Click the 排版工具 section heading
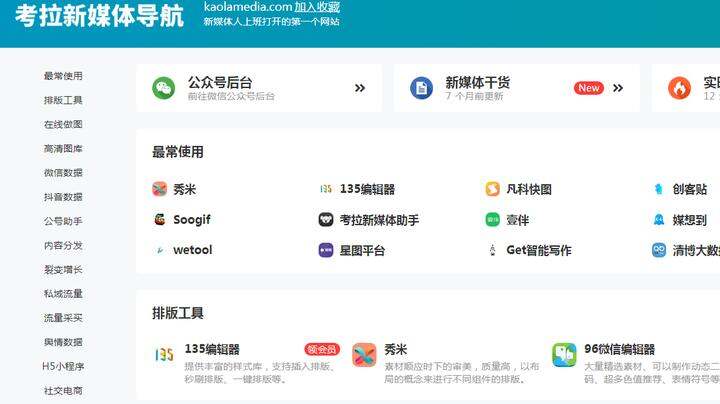Viewport: 720px width, 404px height. pos(178,313)
